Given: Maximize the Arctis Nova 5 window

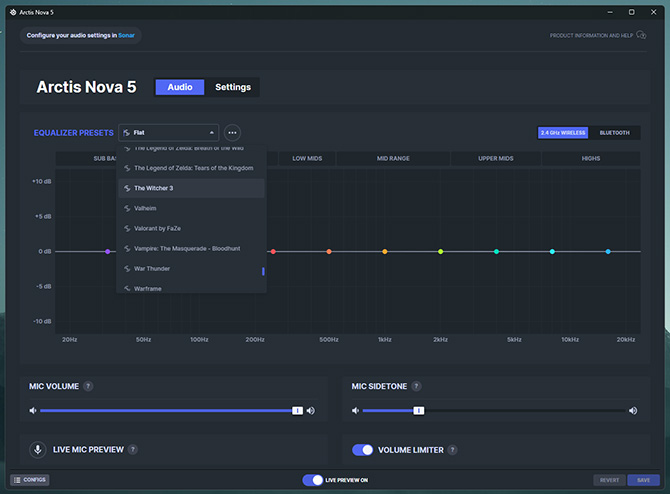Looking at the screenshot, I should 632,12.
